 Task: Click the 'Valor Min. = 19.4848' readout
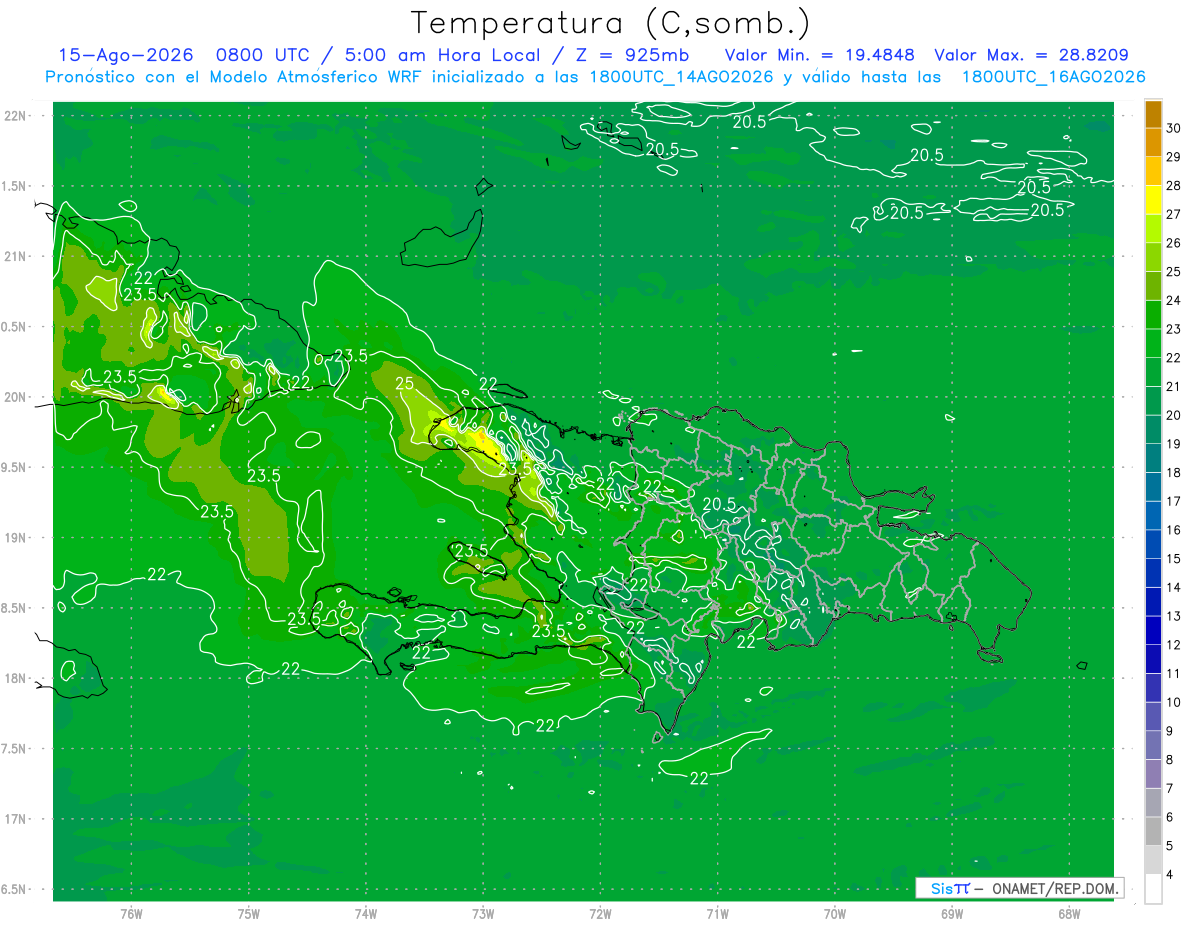click(x=820, y=55)
